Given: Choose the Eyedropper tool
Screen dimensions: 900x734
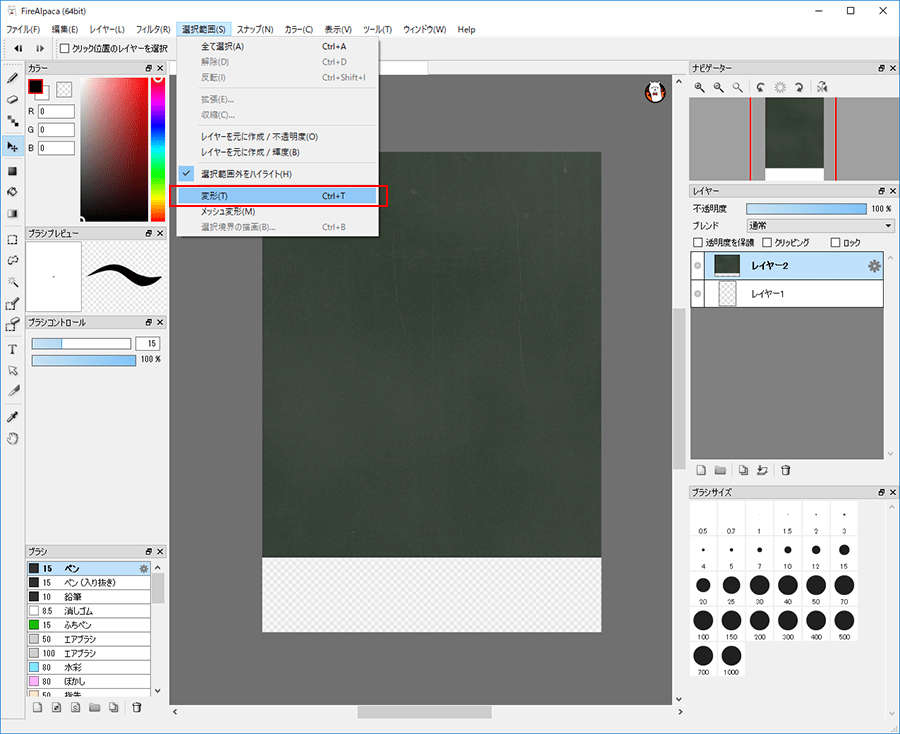Looking at the screenshot, I should [x=13, y=416].
